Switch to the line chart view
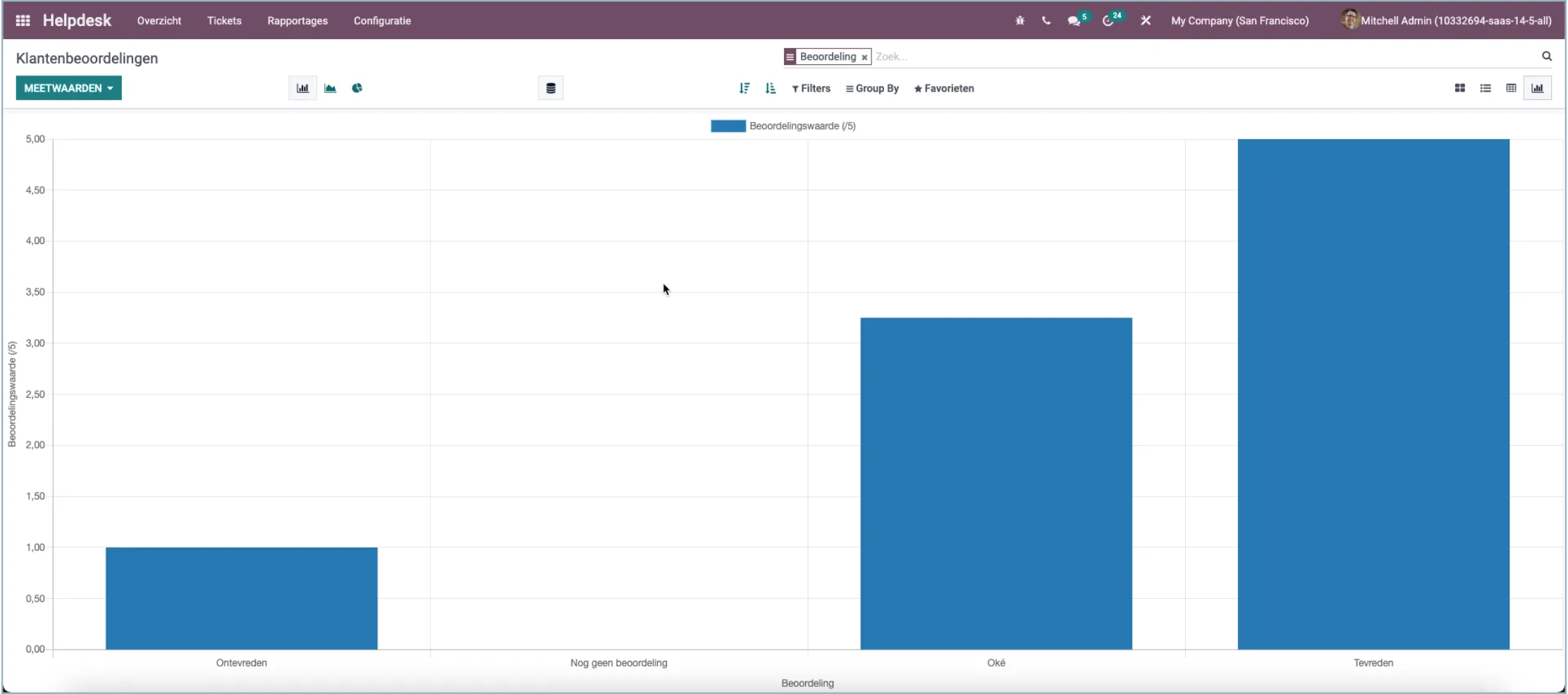Image resolution: width=1568 pixels, height=694 pixels. click(331, 88)
